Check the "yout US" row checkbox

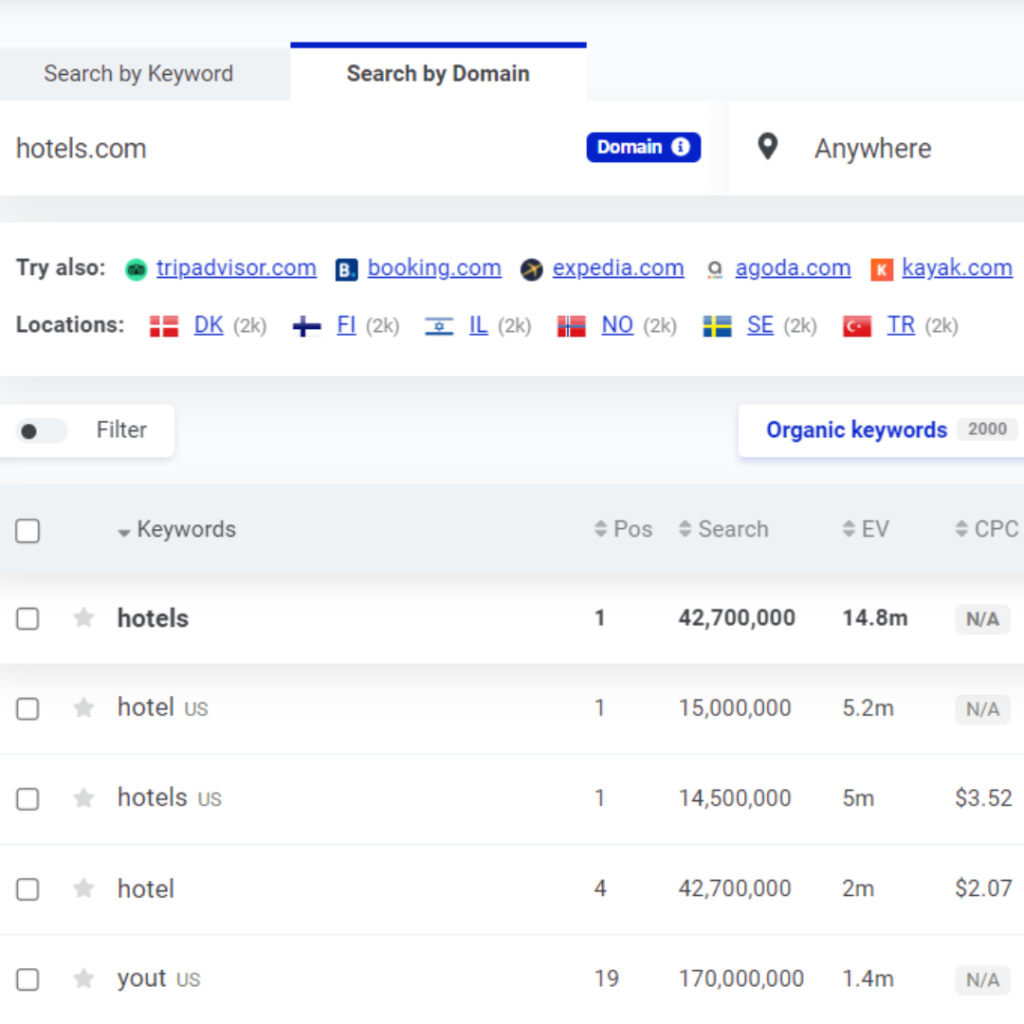pyautogui.click(x=27, y=979)
